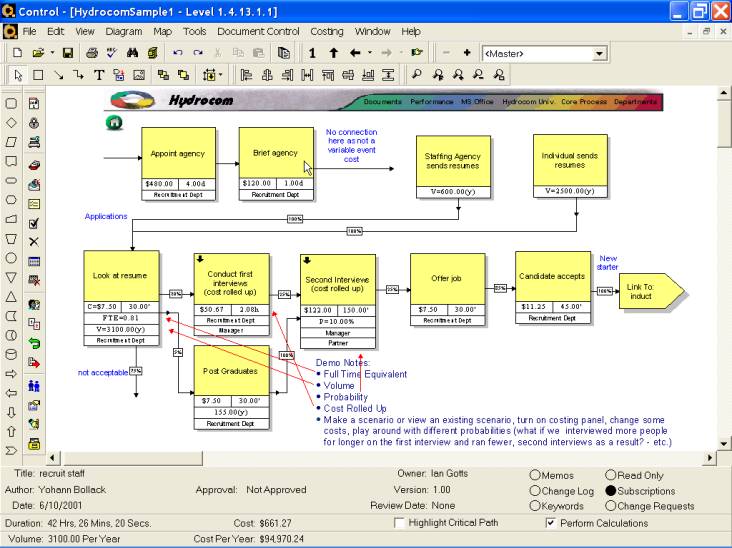Open the <Master> scenario dropdown
Viewport: 732px width, 548px height.
599,54
